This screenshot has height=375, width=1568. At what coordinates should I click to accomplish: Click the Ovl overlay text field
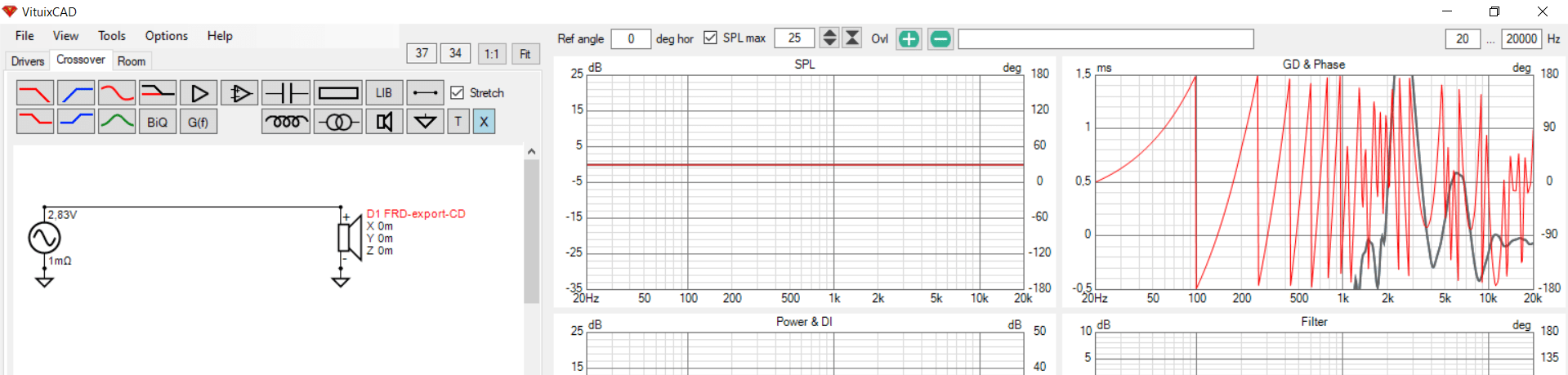[1106, 38]
